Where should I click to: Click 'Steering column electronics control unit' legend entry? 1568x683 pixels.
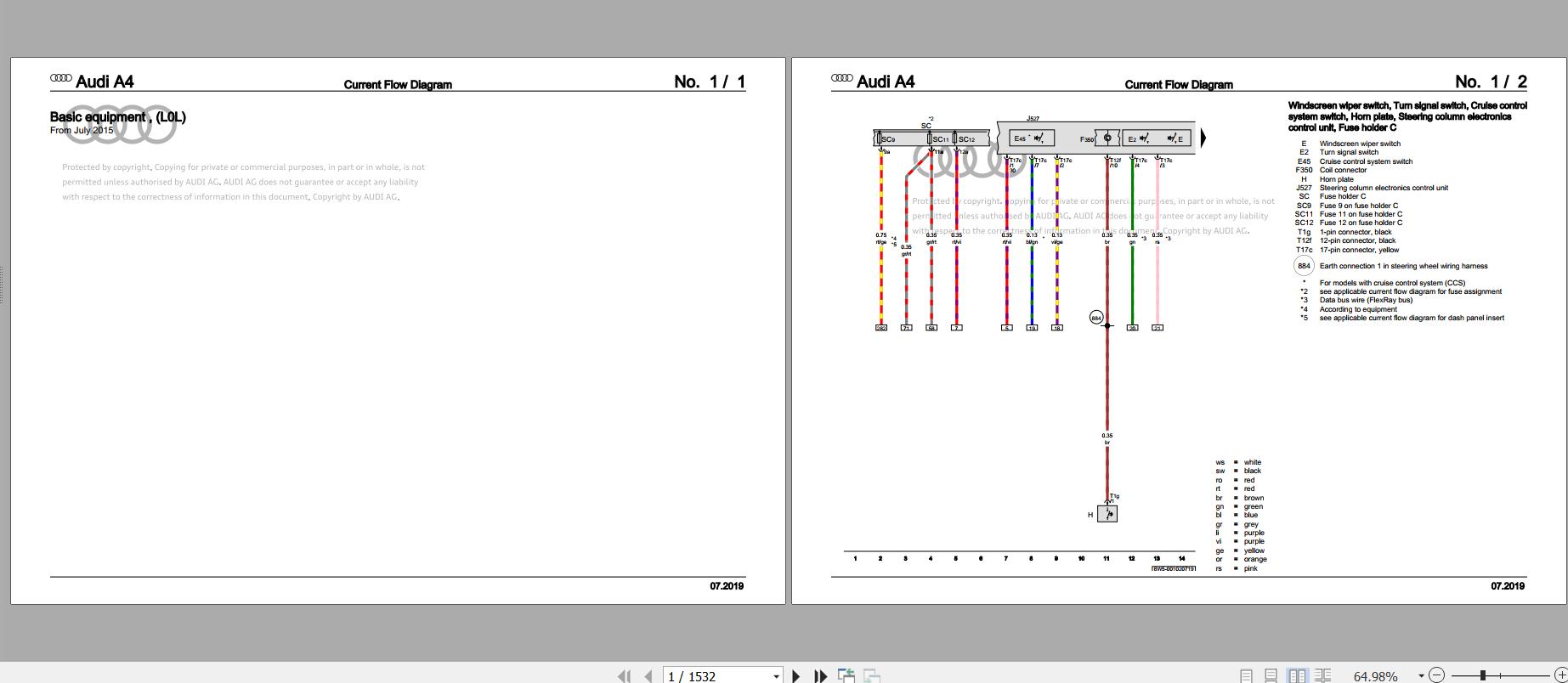click(x=1384, y=188)
